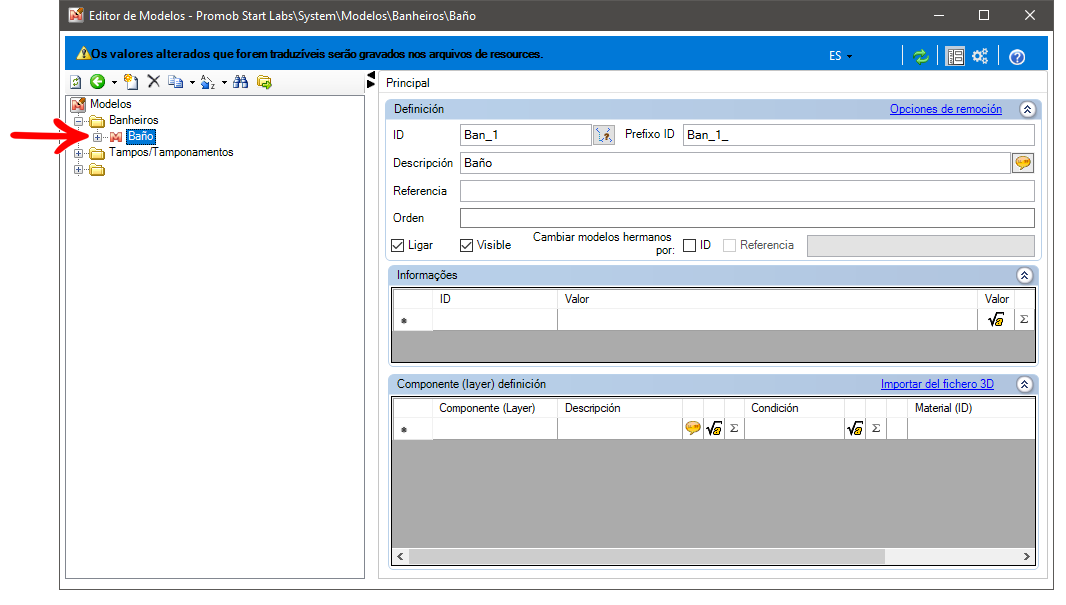The height and width of the screenshot is (605, 1066).
Task: Enable the ID checkbox for sibling models
Action: [689, 245]
